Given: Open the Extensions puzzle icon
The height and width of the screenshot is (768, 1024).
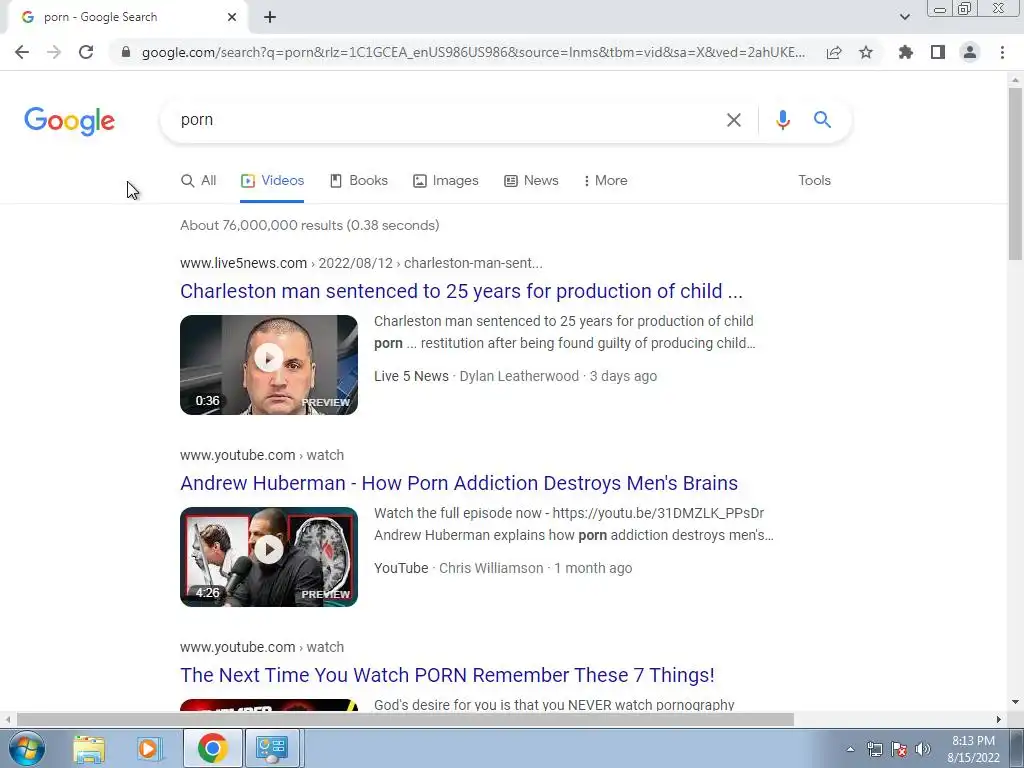Looking at the screenshot, I should (x=906, y=52).
